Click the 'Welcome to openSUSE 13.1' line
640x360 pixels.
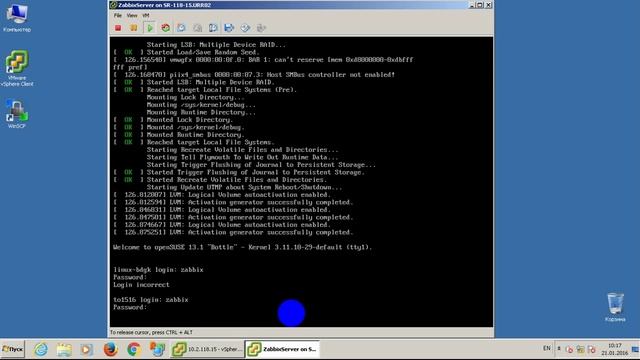(242, 247)
